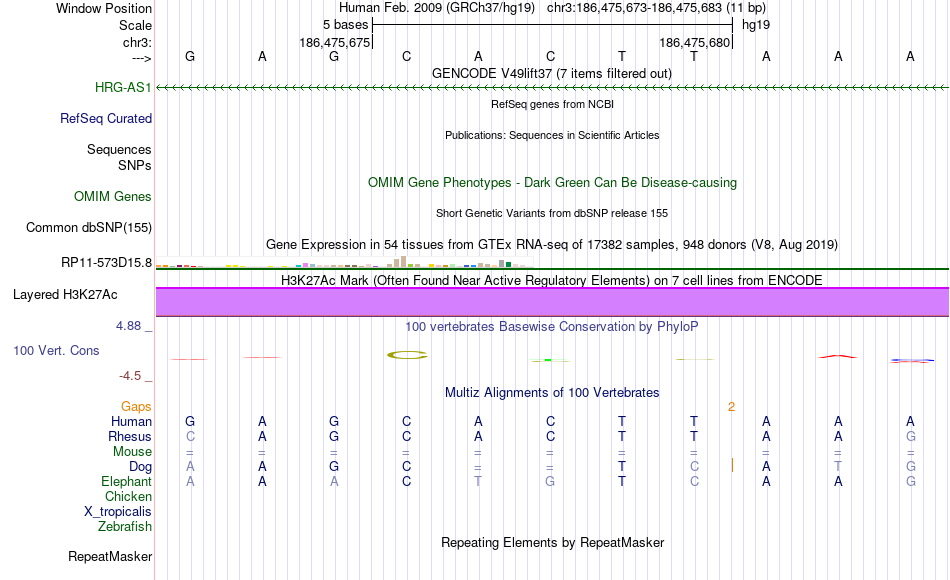
Task: Click the H3K27Ac Mark track title
Action: pyautogui.click(x=552, y=280)
